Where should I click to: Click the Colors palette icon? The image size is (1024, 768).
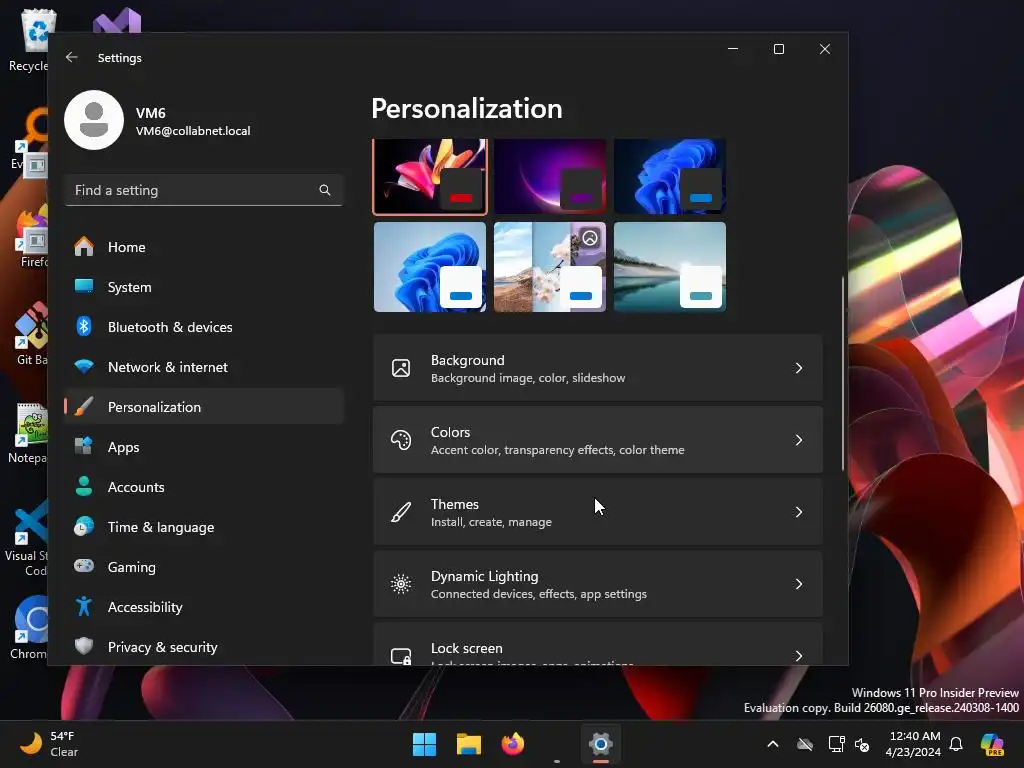pos(401,440)
